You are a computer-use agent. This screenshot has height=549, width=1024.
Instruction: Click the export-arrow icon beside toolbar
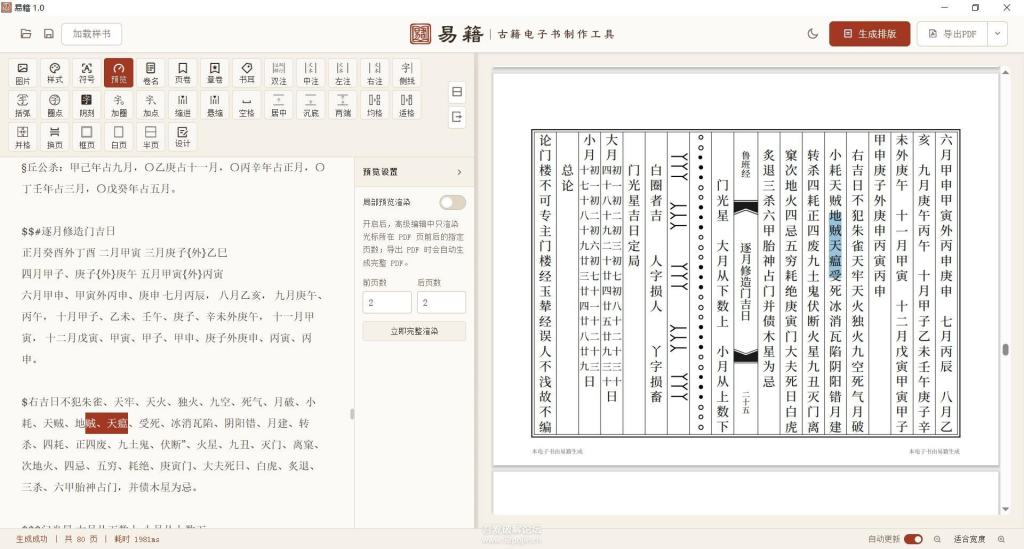(x=457, y=118)
